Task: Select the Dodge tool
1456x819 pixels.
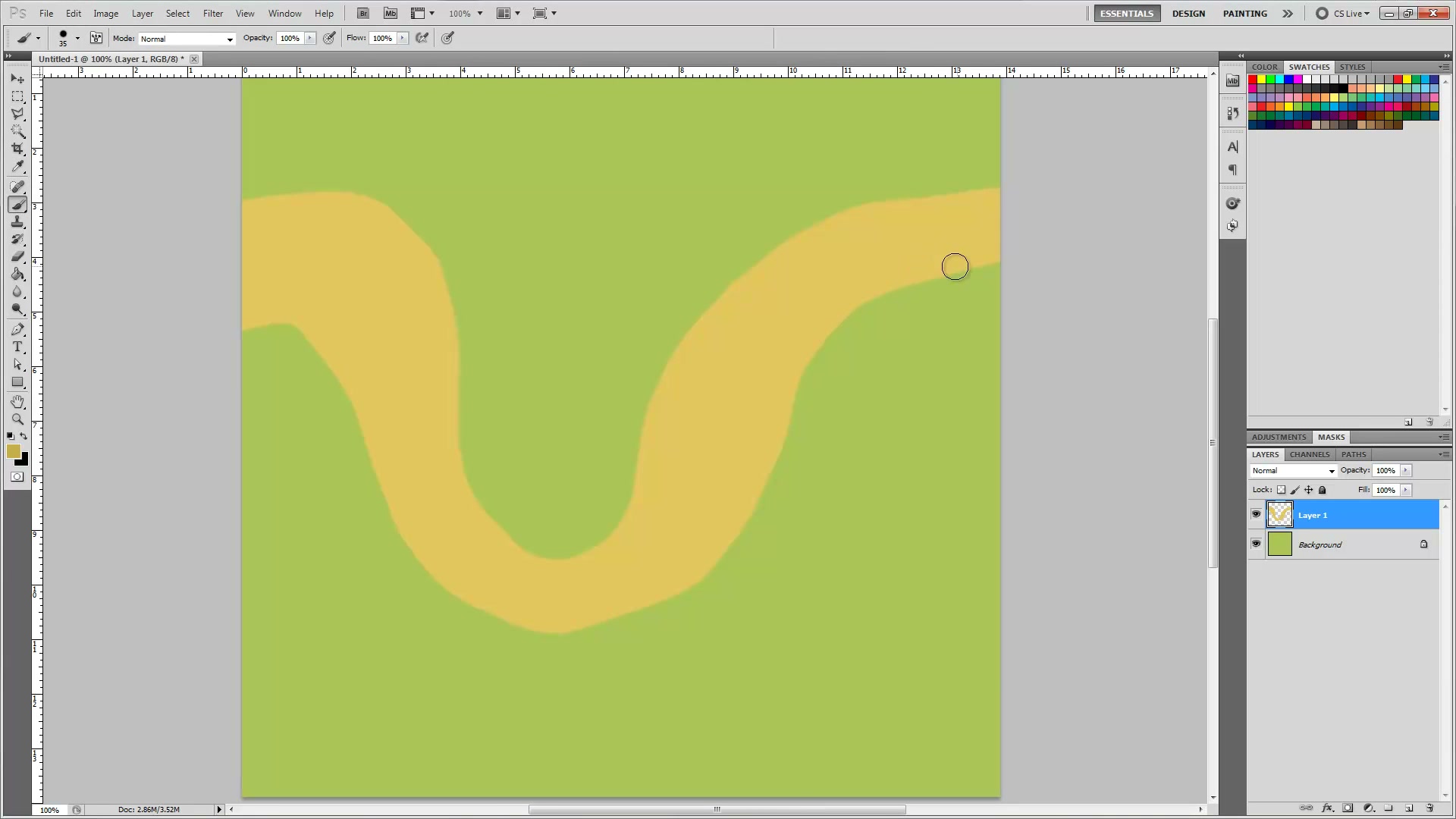Action: coord(17,309)
